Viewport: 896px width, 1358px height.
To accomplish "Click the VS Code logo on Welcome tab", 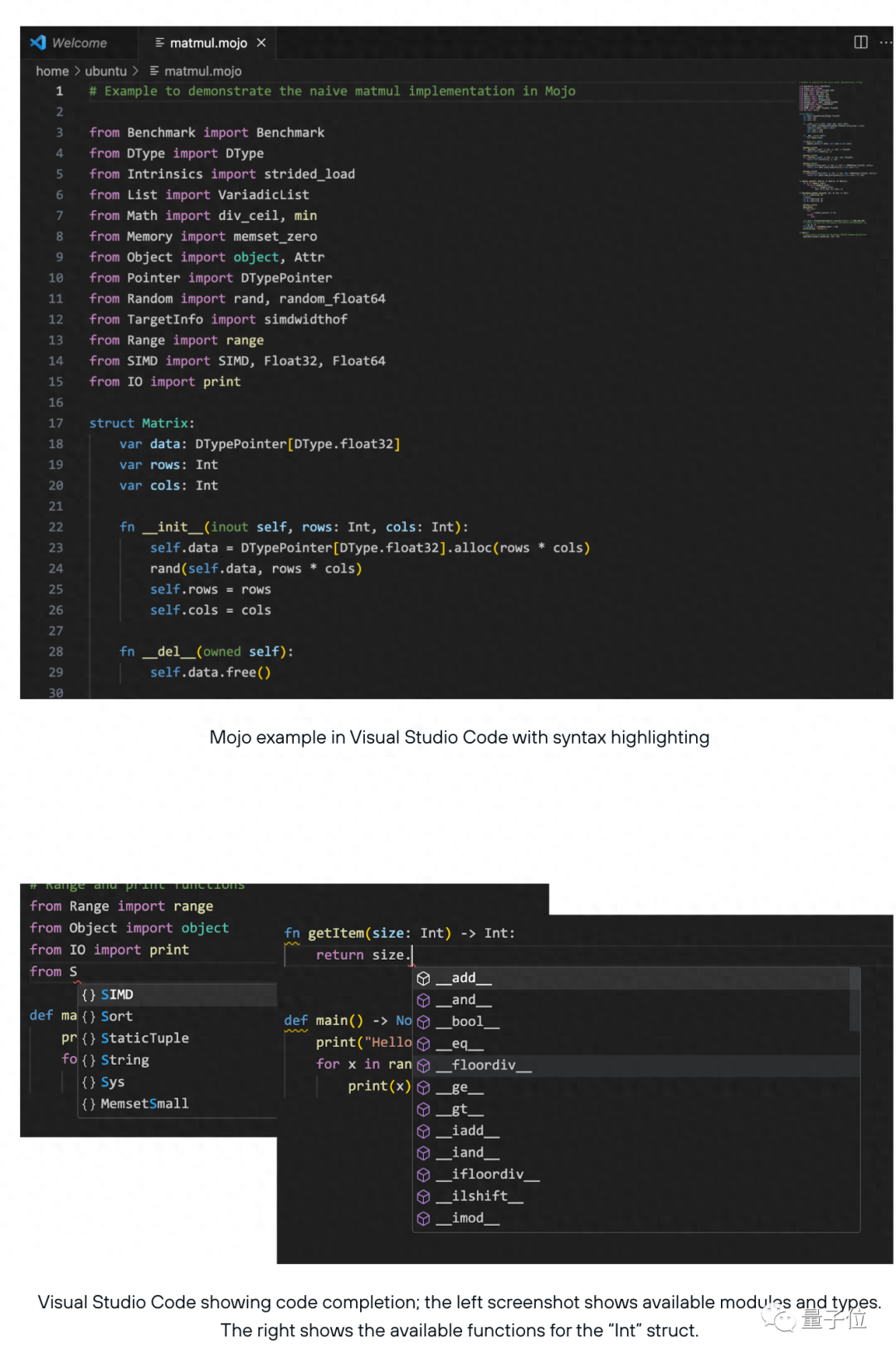I will click(x=38, y=42).
